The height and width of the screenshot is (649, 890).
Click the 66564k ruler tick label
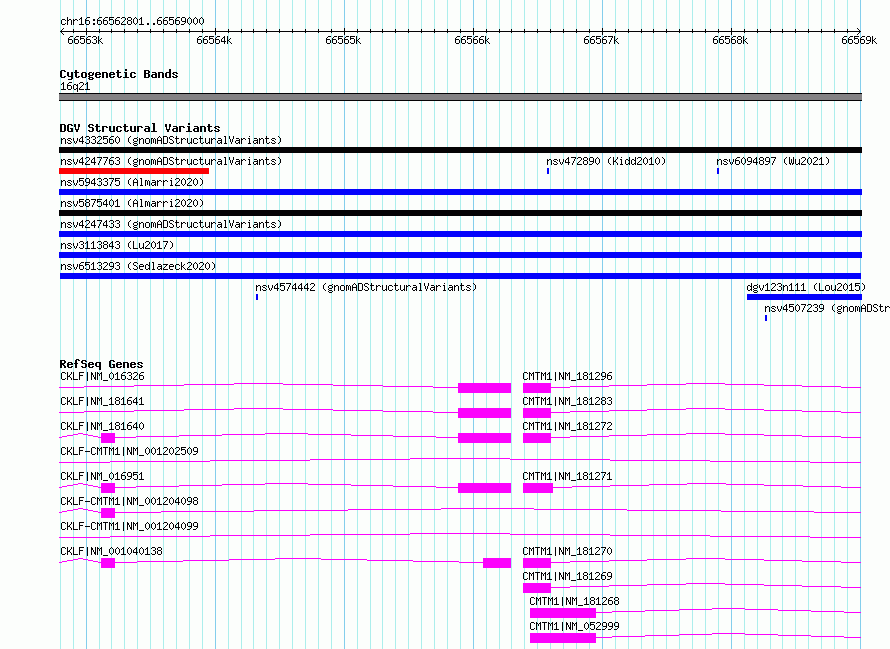coord(214,40)
